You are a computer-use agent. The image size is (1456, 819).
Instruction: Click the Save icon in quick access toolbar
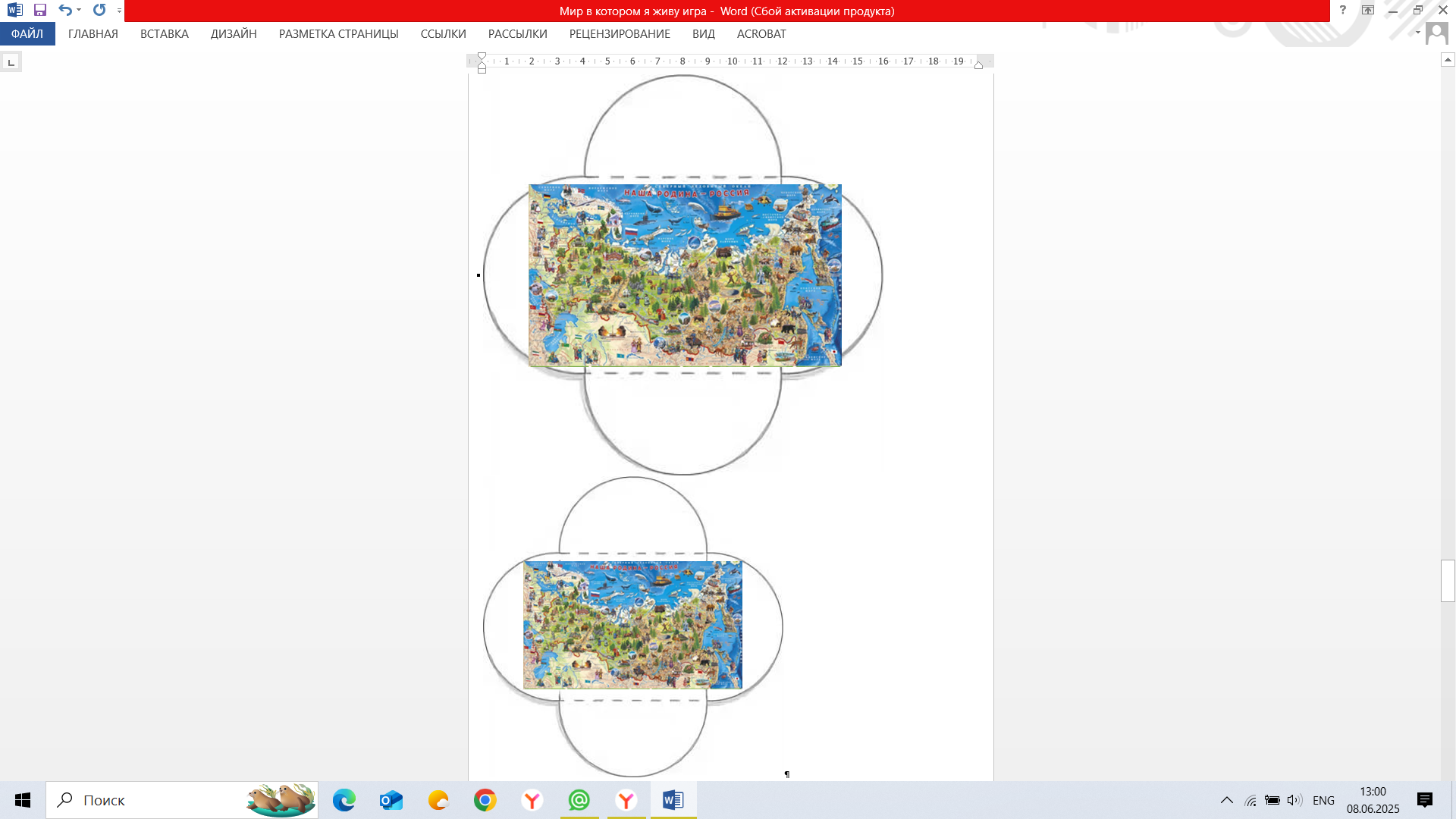click(40, 11)
